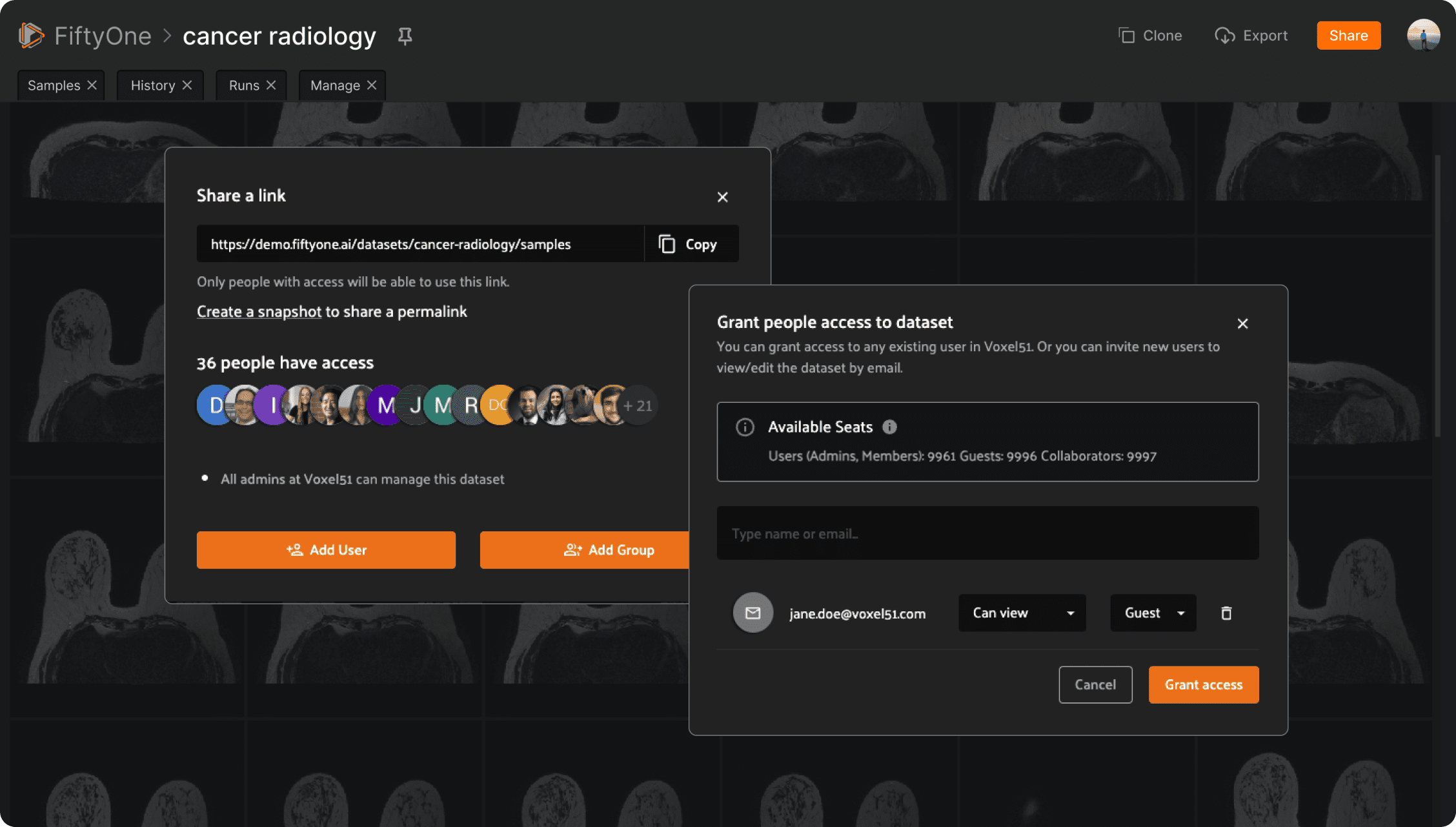Viewport: 1456px width, 827px height.
Task: Open the user profile avatar menu
Action: point(1423,35)
